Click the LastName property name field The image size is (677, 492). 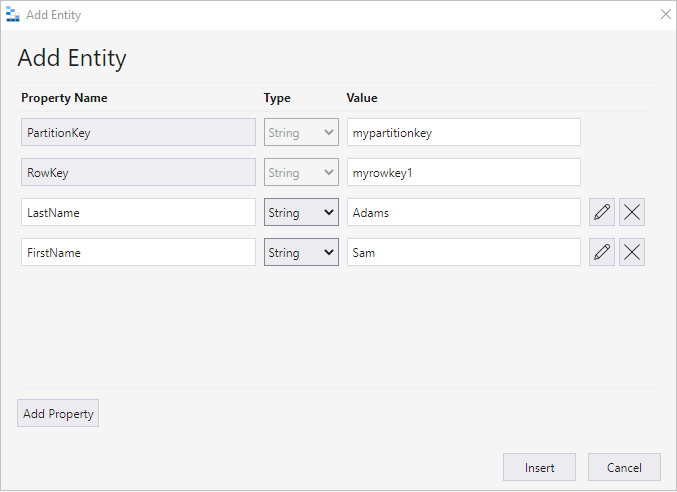click(138, 213)
